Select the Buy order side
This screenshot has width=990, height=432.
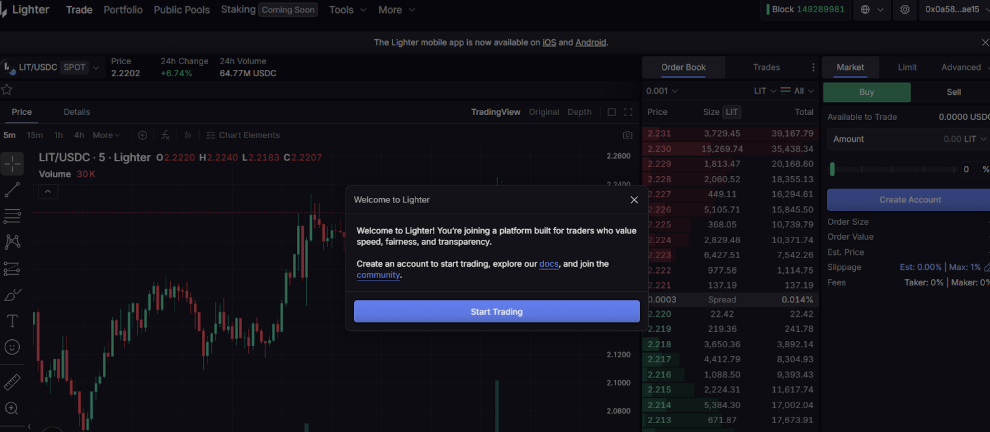tap(867, 92)
